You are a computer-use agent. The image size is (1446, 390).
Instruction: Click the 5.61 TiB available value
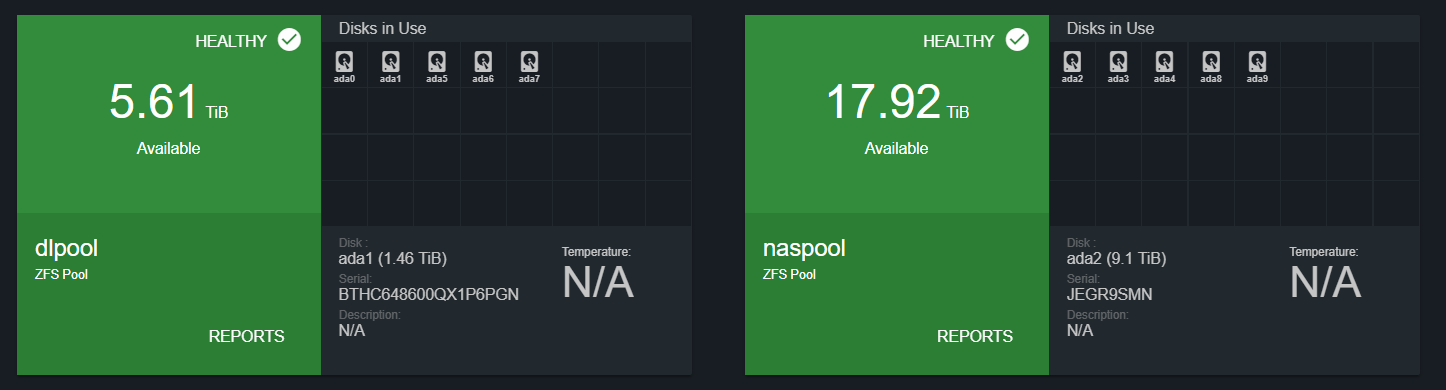(169, 103)
